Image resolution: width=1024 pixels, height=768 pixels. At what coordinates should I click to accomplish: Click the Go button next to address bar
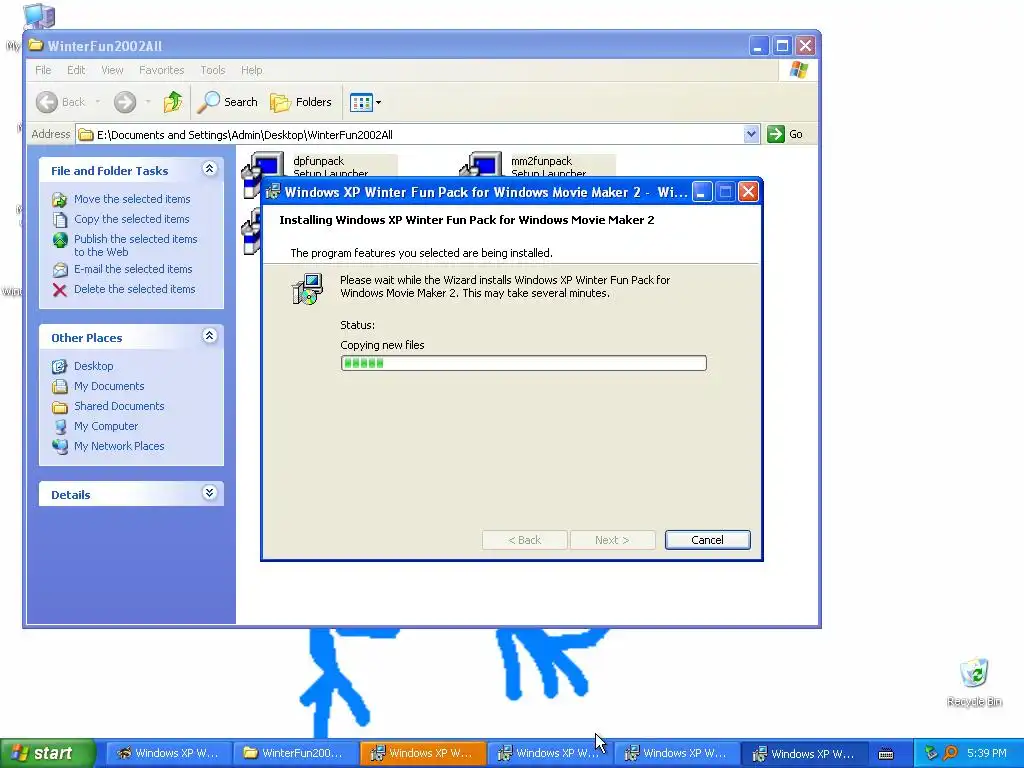(x=785, y=134)
